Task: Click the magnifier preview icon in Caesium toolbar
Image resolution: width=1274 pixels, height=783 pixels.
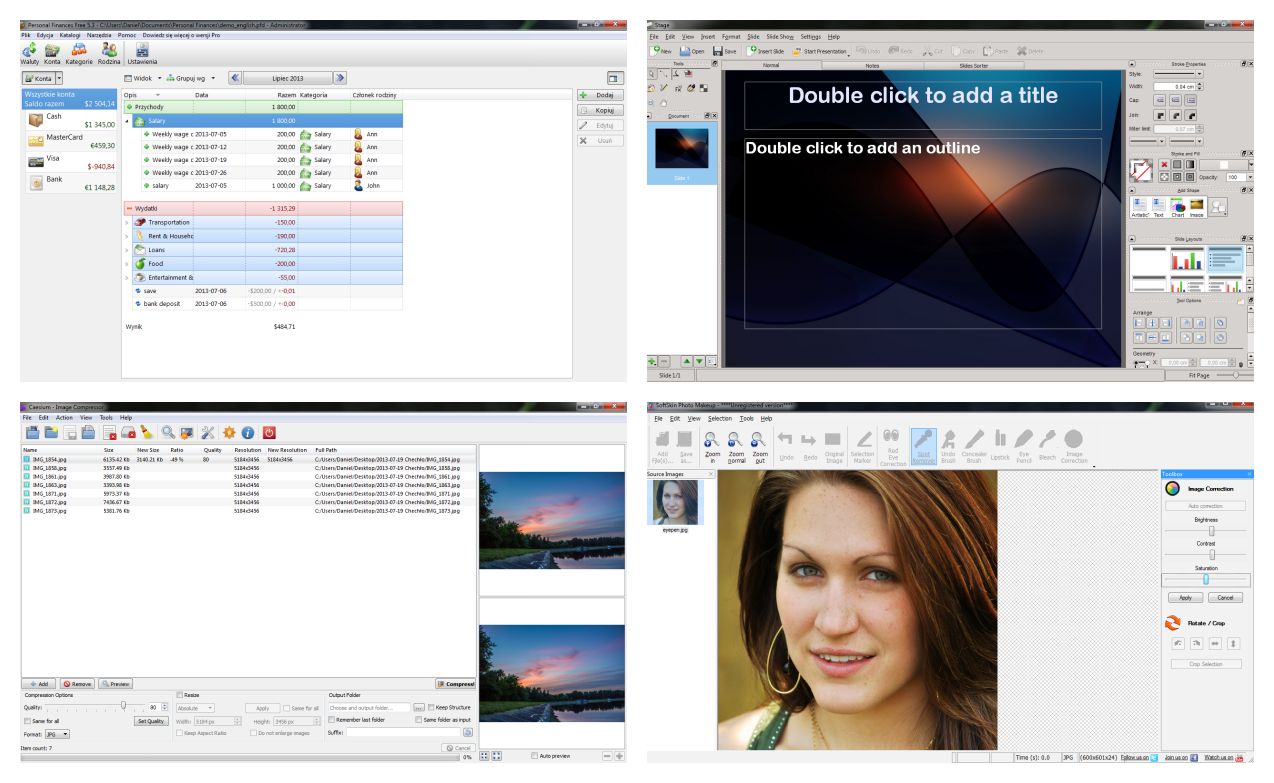Action: pyautogui.click(x=168, y=432)
